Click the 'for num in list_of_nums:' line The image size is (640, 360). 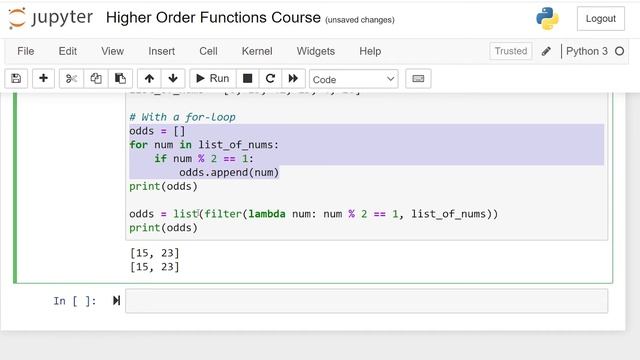(204, 145)
